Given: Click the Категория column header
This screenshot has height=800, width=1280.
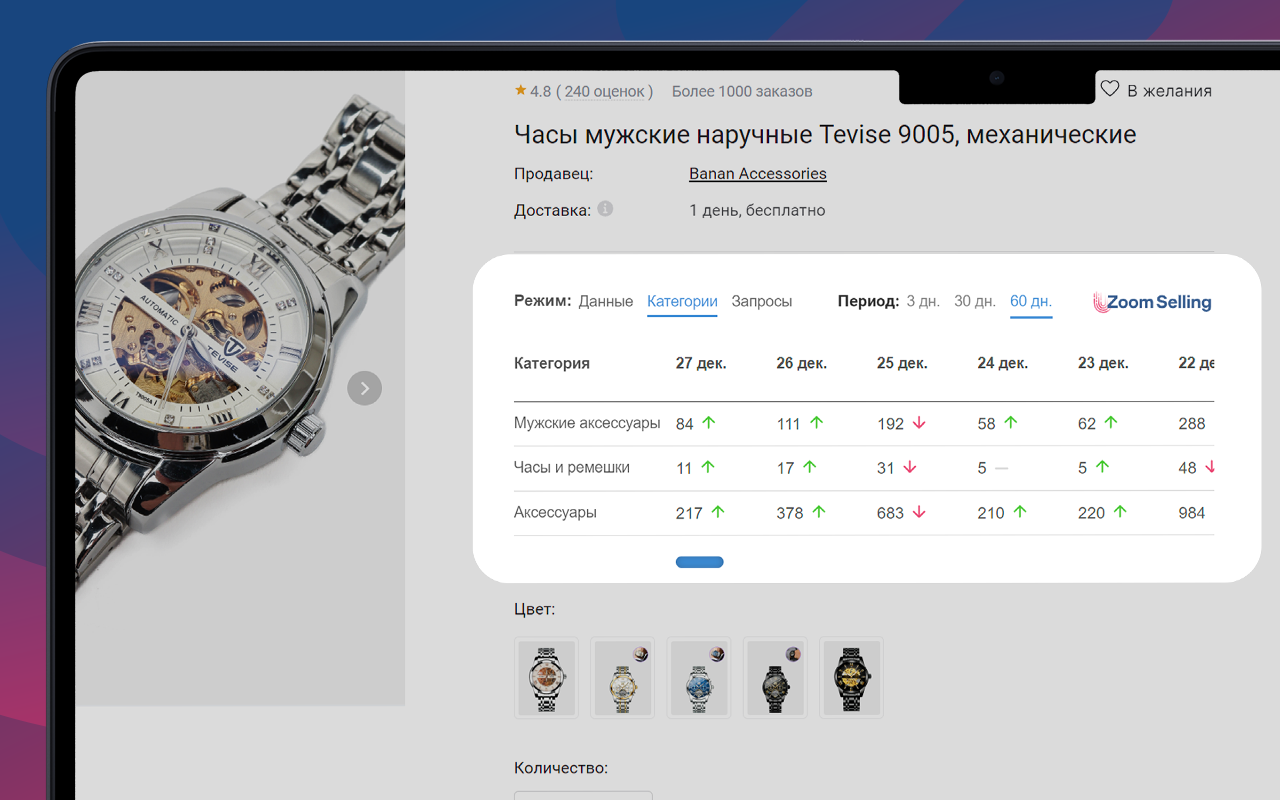Looking at the screenshot, I should [x=552, y=363].
